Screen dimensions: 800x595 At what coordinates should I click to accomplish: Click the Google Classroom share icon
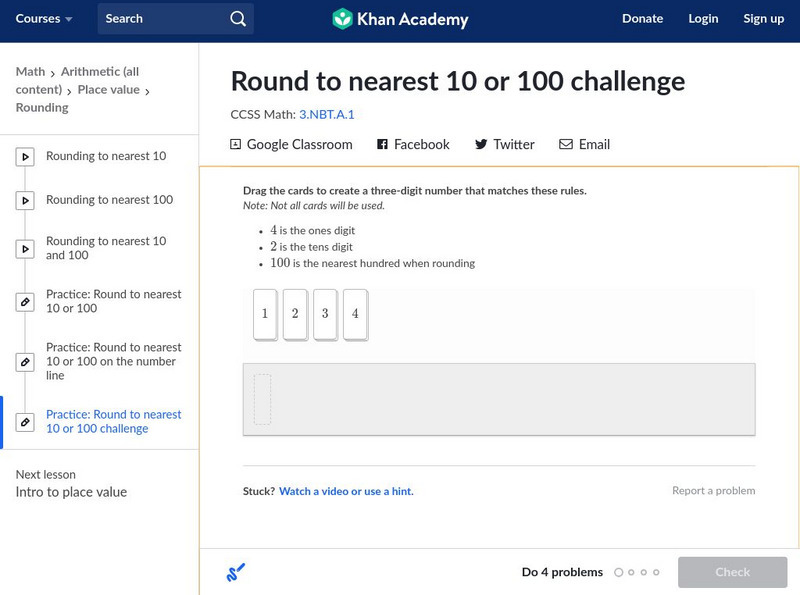pyautogui.click(x=236, y=145)
